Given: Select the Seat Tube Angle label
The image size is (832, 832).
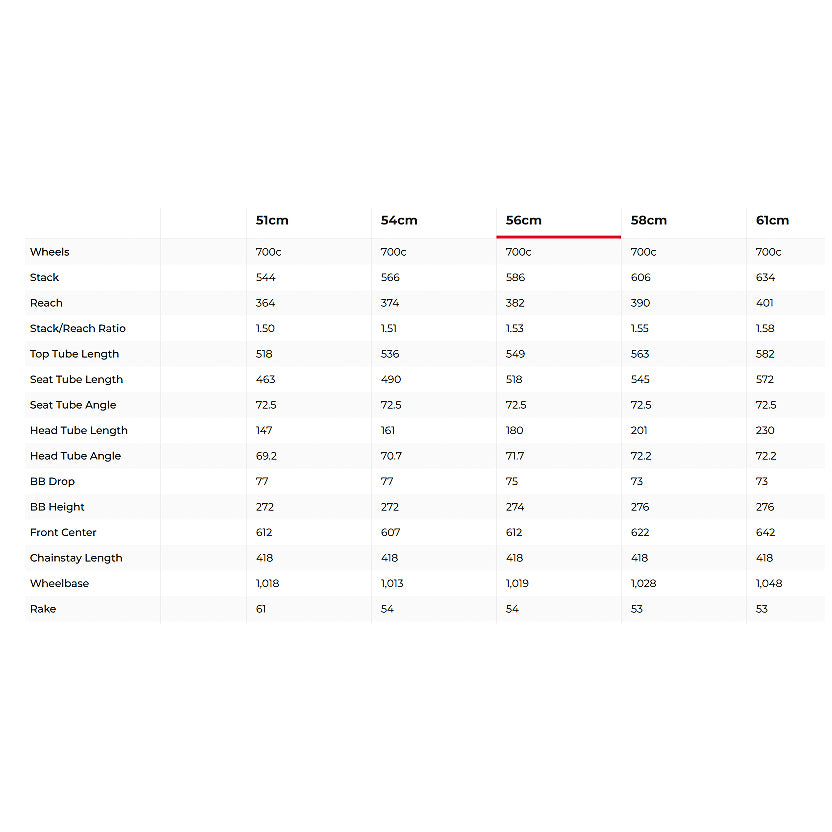Looking at the screenshot, I should (x=73, y=405).
